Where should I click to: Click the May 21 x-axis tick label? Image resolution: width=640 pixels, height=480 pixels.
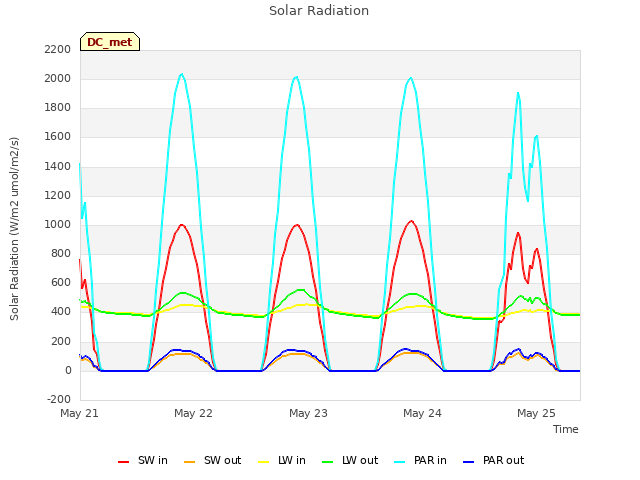[79, 413]
